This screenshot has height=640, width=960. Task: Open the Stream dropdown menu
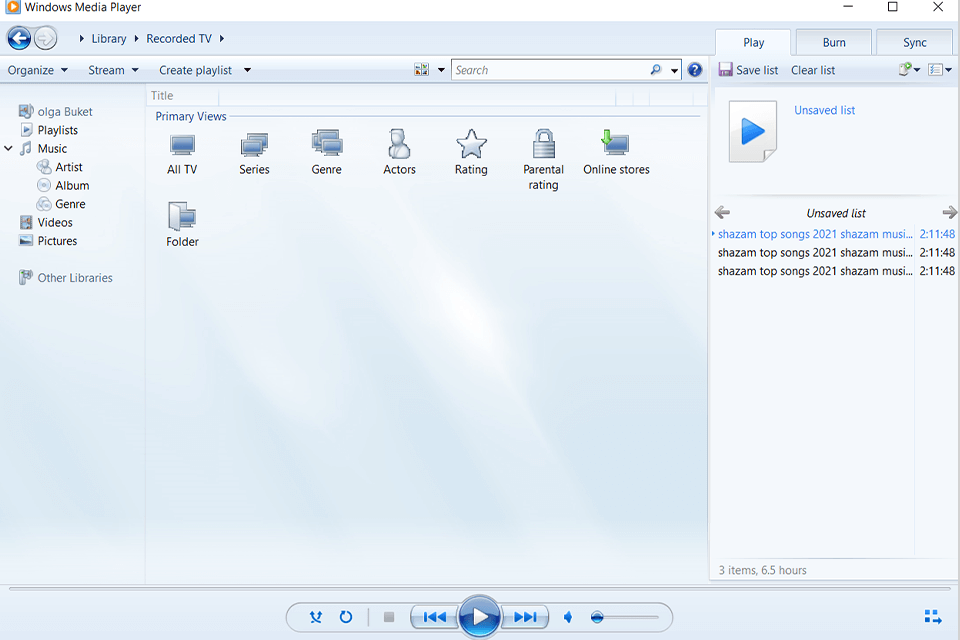pyautogui.click(x=113, y=70)
